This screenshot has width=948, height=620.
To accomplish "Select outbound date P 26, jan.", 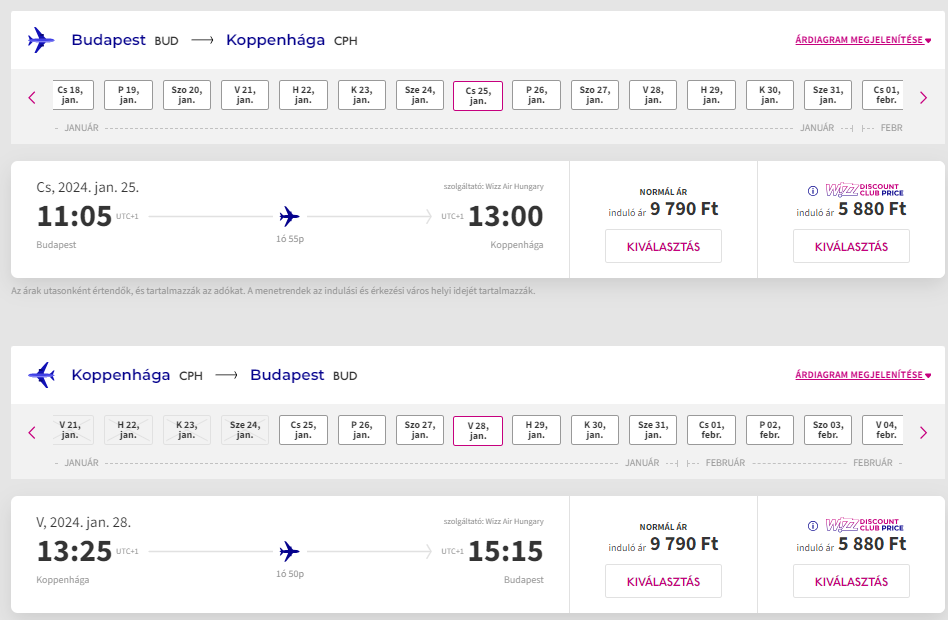I will coord(536,95).
